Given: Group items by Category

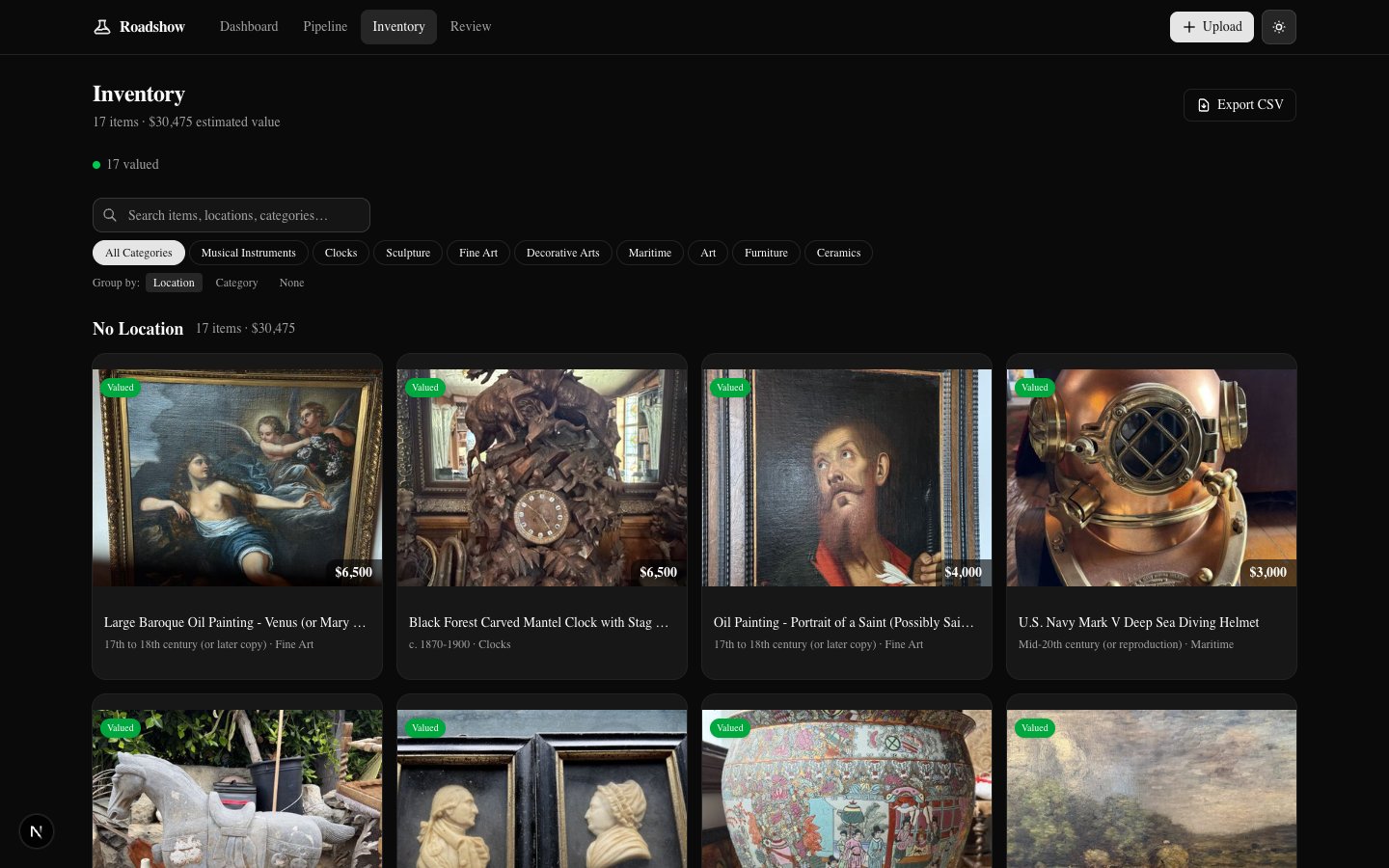Looking at the screenshot, I should (236, 283).
